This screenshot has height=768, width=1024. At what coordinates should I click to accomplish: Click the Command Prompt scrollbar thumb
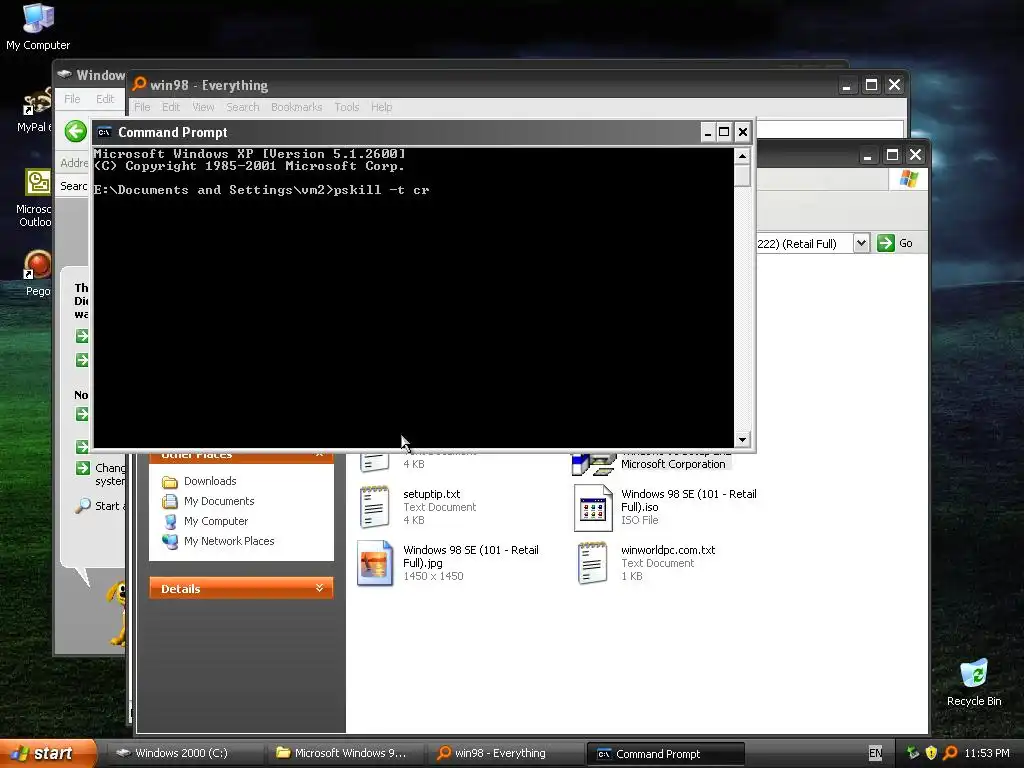742,176
